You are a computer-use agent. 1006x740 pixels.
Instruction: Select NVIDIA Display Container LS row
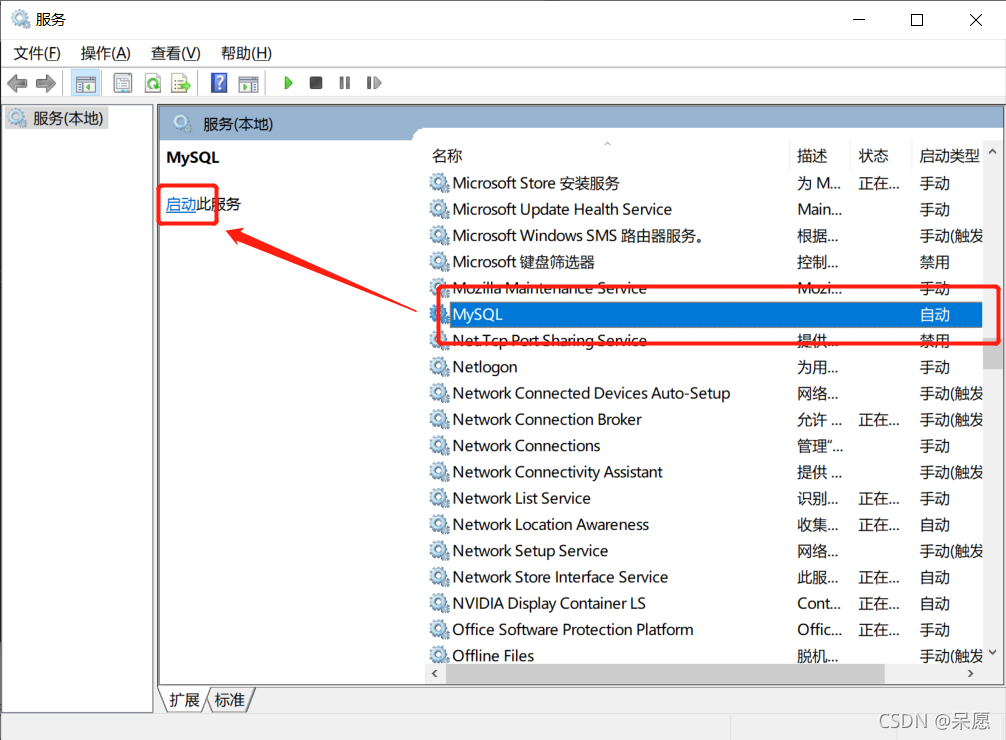point(706,604)
